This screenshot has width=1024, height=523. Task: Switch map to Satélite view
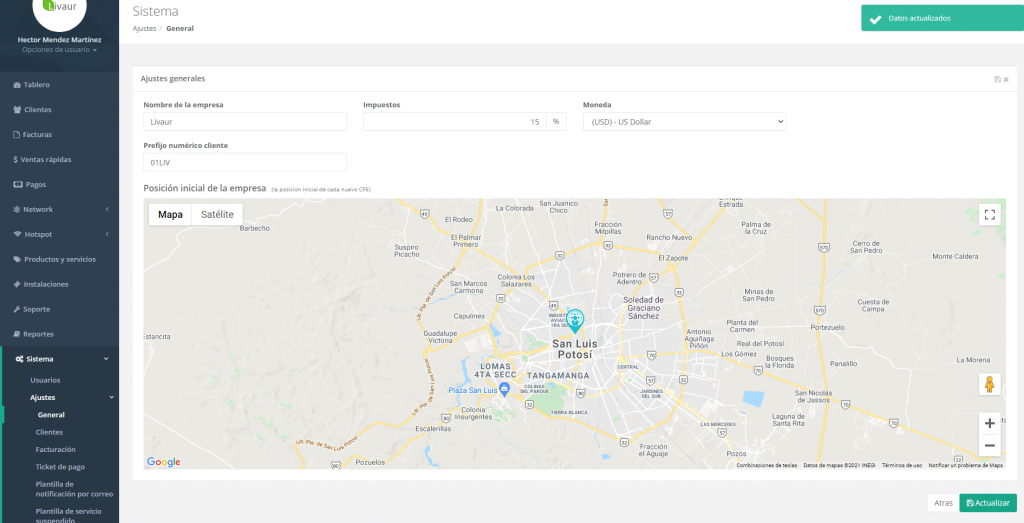(217, 214)
